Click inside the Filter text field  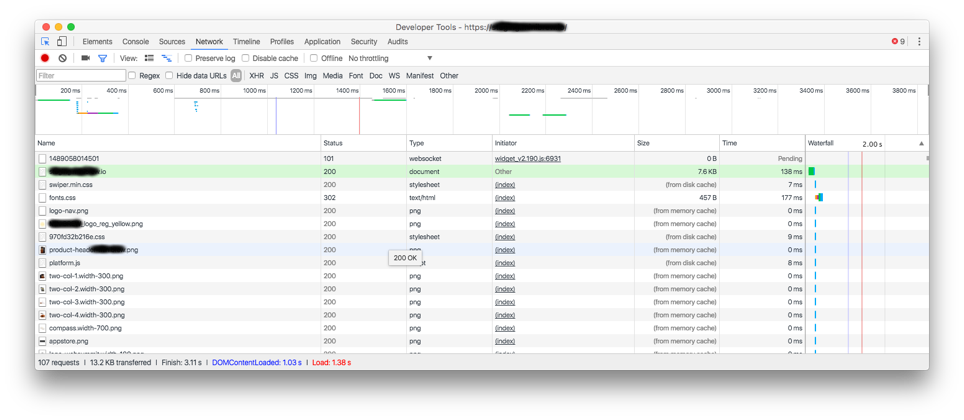tap(81, 76)
